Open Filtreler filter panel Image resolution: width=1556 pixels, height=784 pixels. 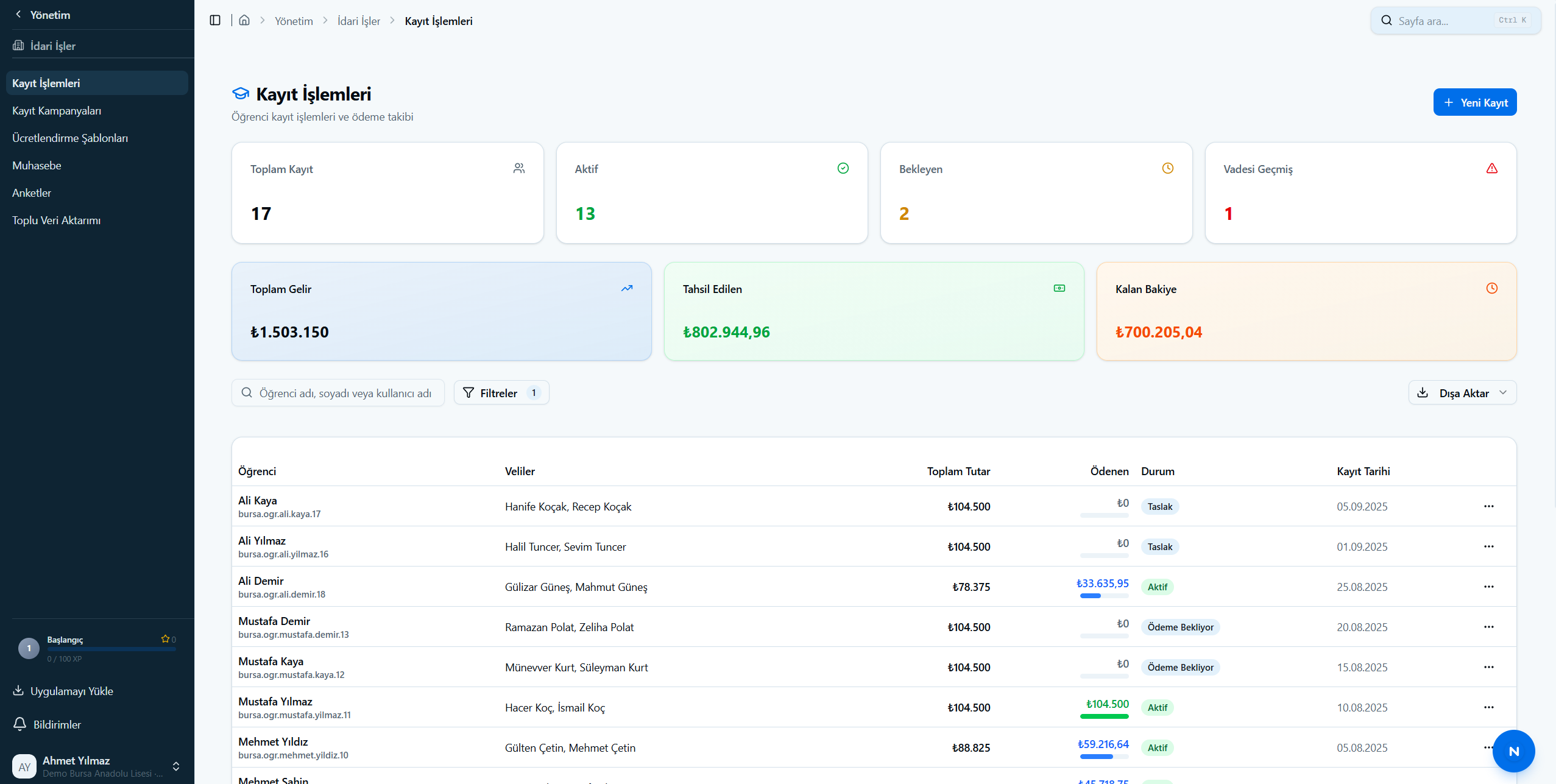pos(501,393)
